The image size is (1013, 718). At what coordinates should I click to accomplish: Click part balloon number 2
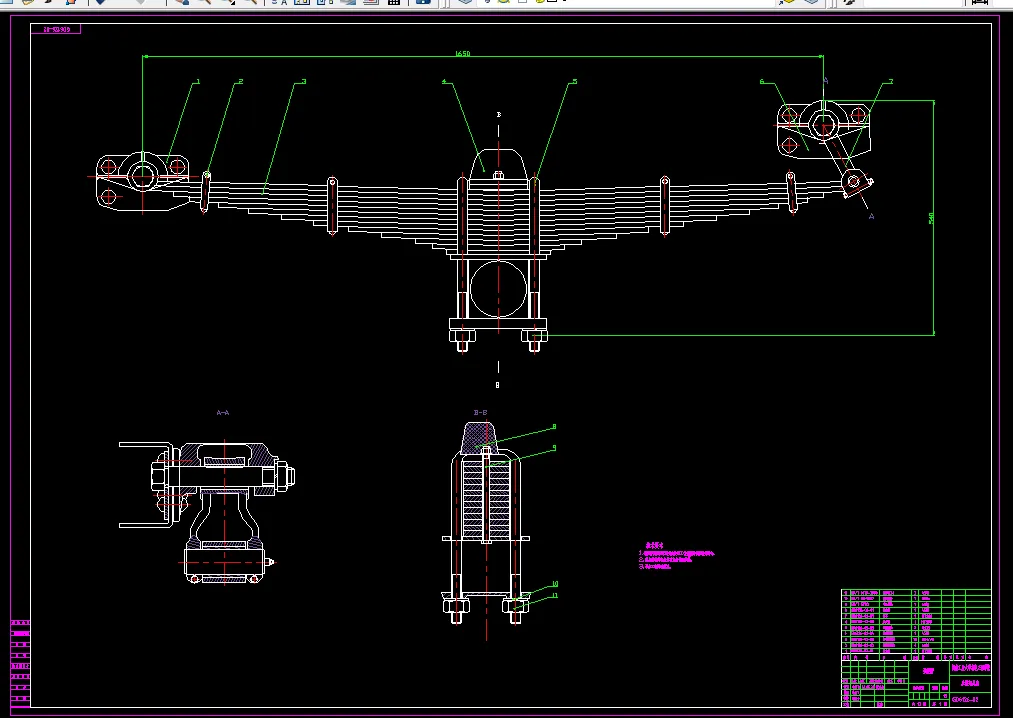[x=240, y=81]
